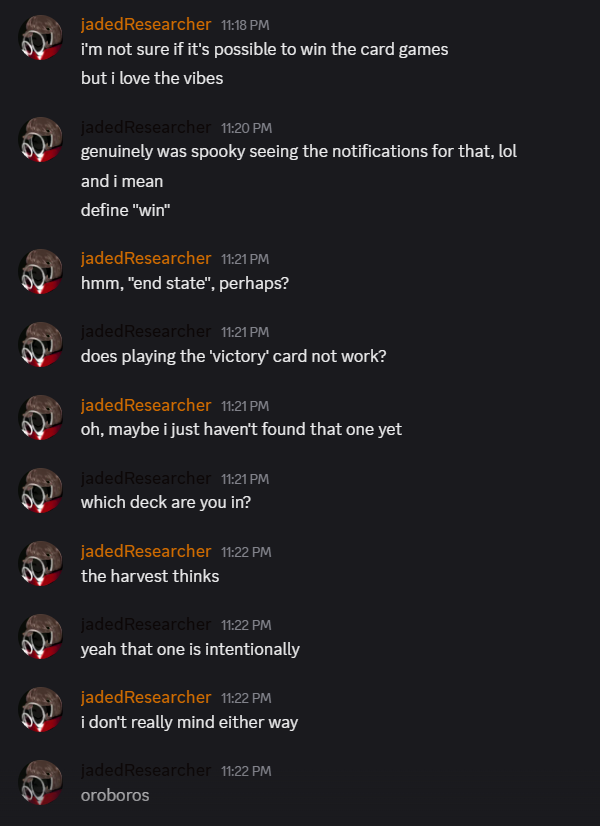Click dimmed username above "yeah that one is intentionally"
The width and height of the screenshot is (600, 826).
pos(146,624)
